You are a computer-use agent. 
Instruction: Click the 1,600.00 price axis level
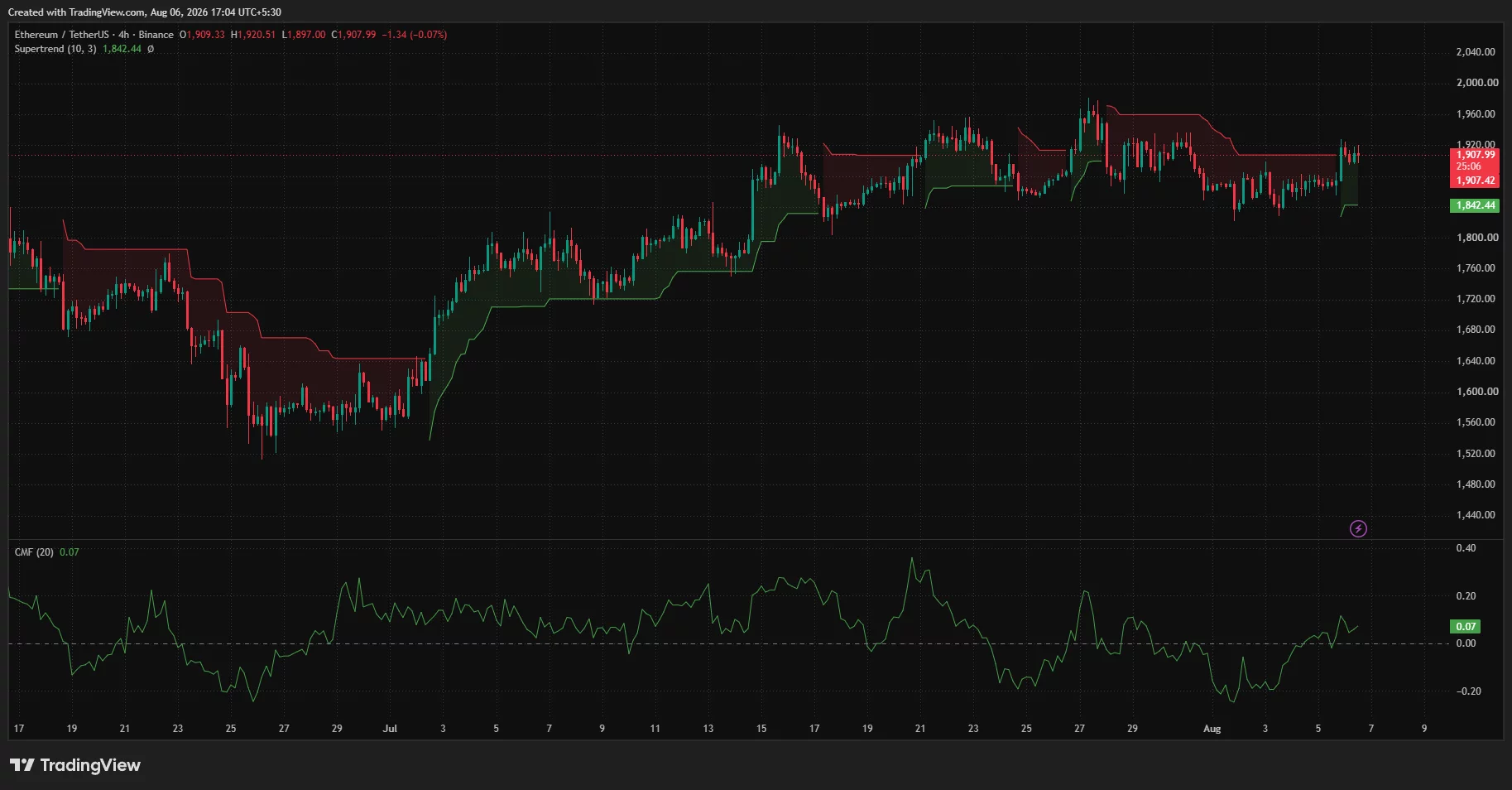pyautogui.click(x=1477, y=392)
